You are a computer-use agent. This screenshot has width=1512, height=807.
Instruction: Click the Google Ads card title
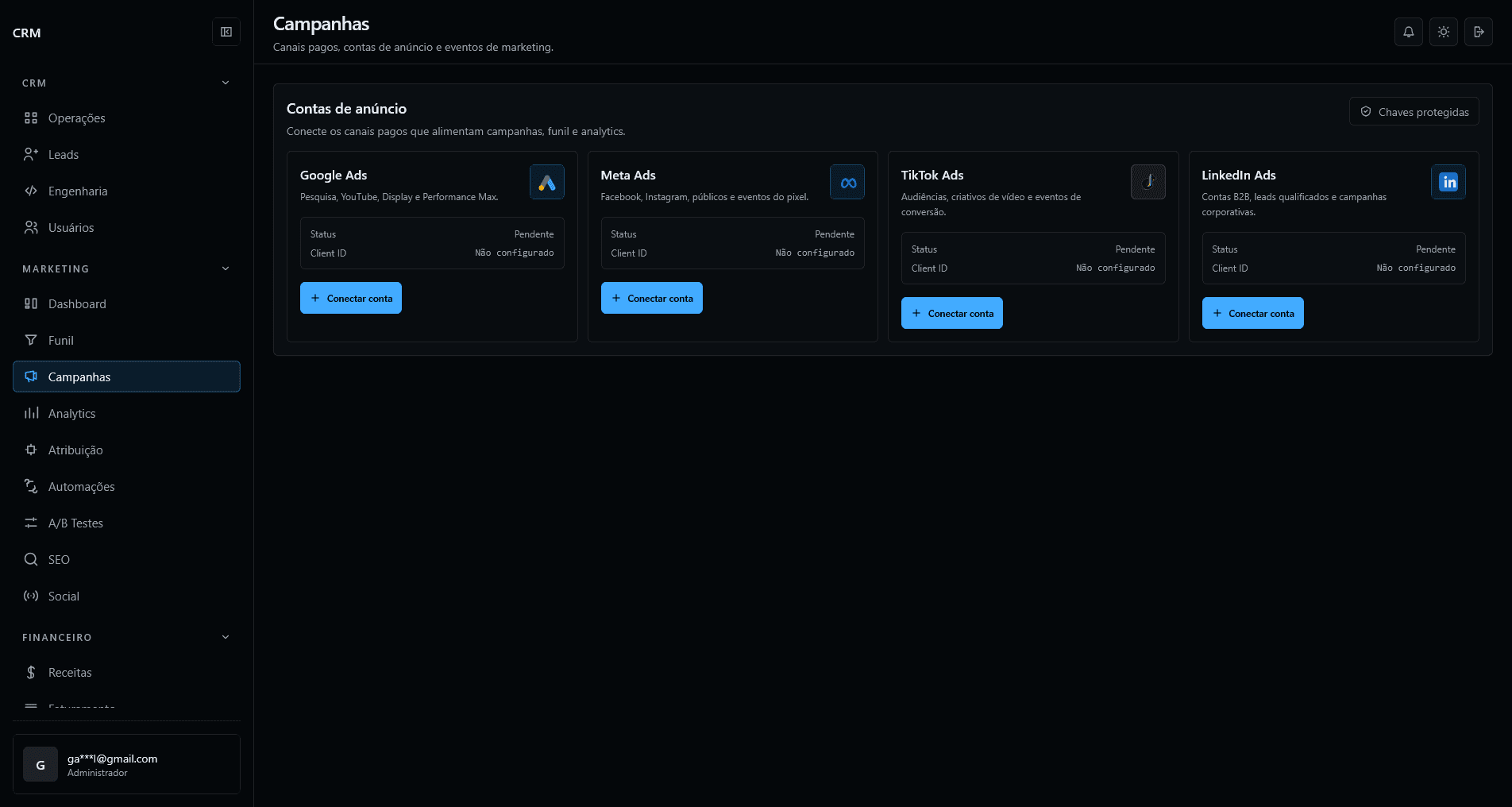[334, 175]
